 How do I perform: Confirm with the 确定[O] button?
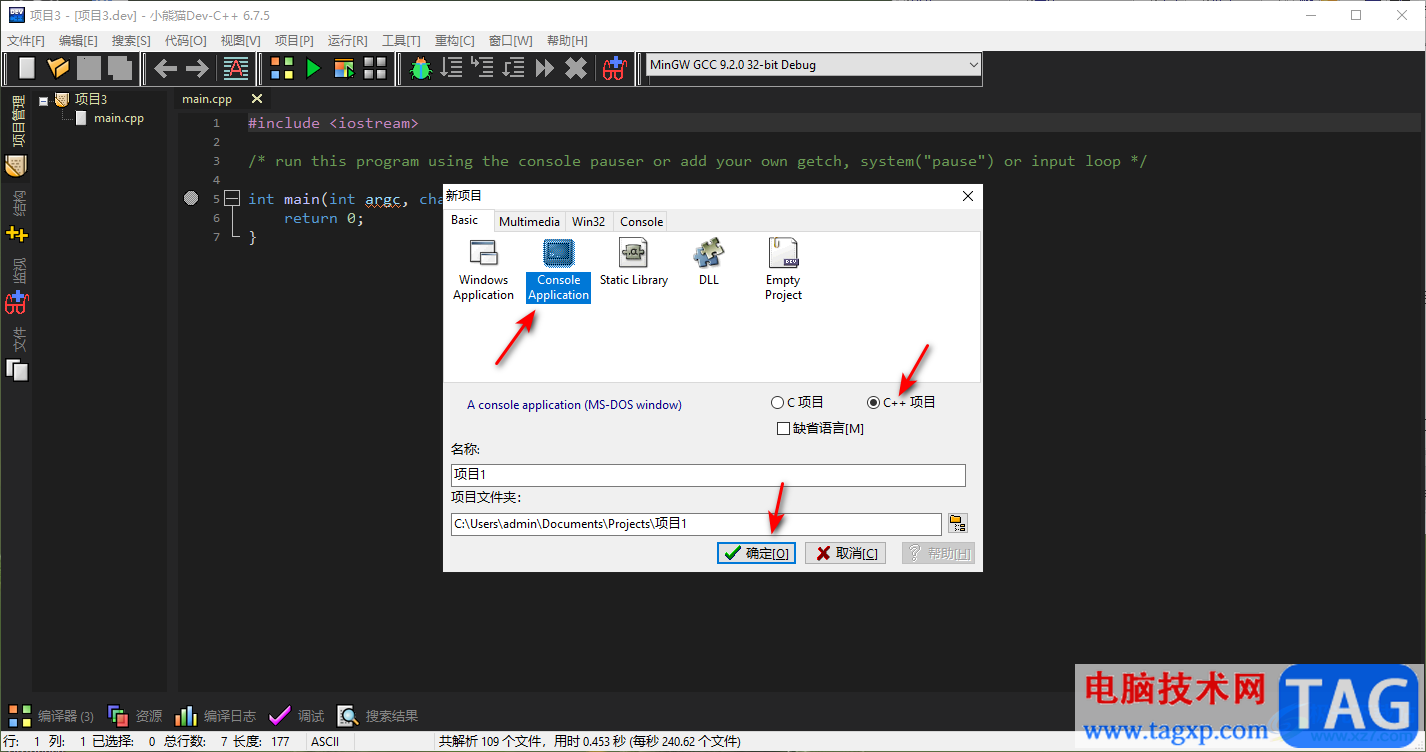click(756, 553)
